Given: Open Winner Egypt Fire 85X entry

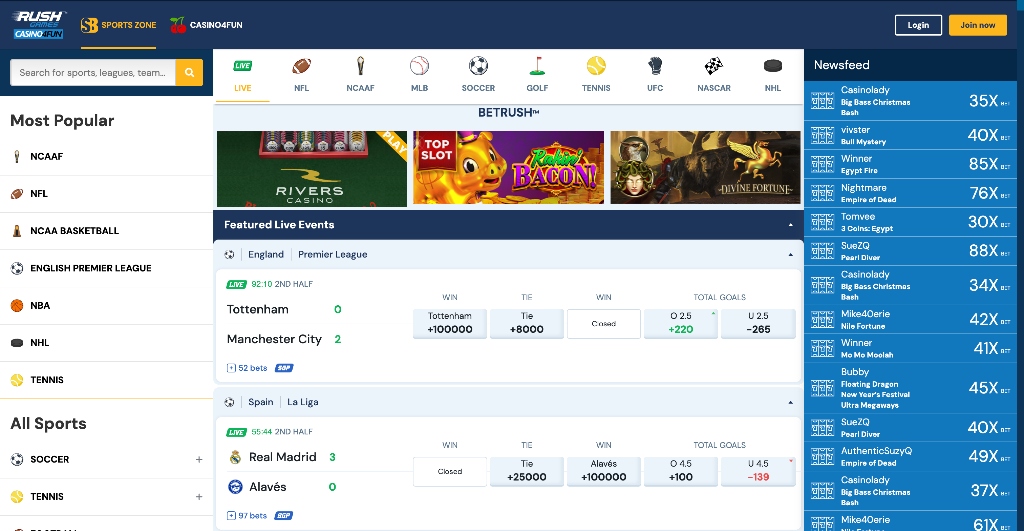Looking at the screenshot, I should (x=910, y=165).
